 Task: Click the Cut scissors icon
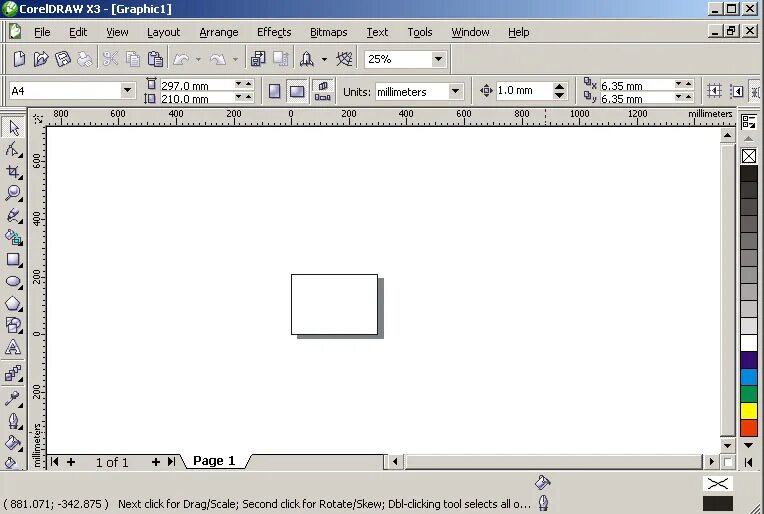point(110,59)
